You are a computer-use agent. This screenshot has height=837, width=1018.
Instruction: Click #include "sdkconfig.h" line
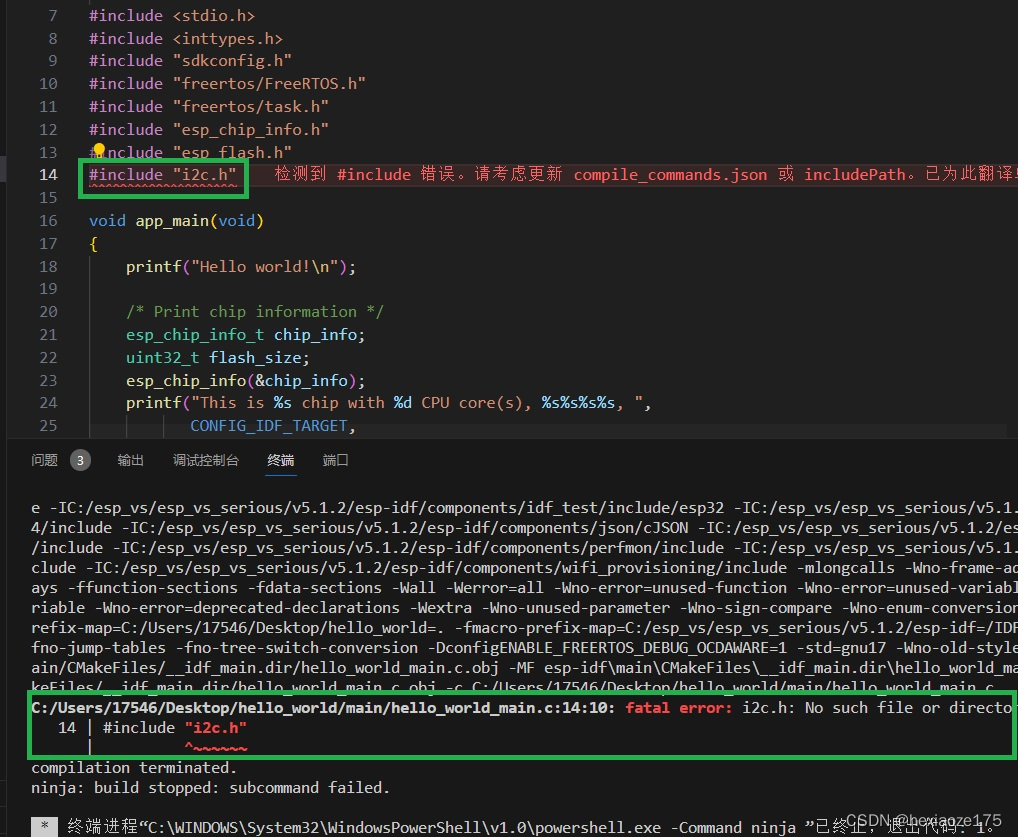[190, 60]
